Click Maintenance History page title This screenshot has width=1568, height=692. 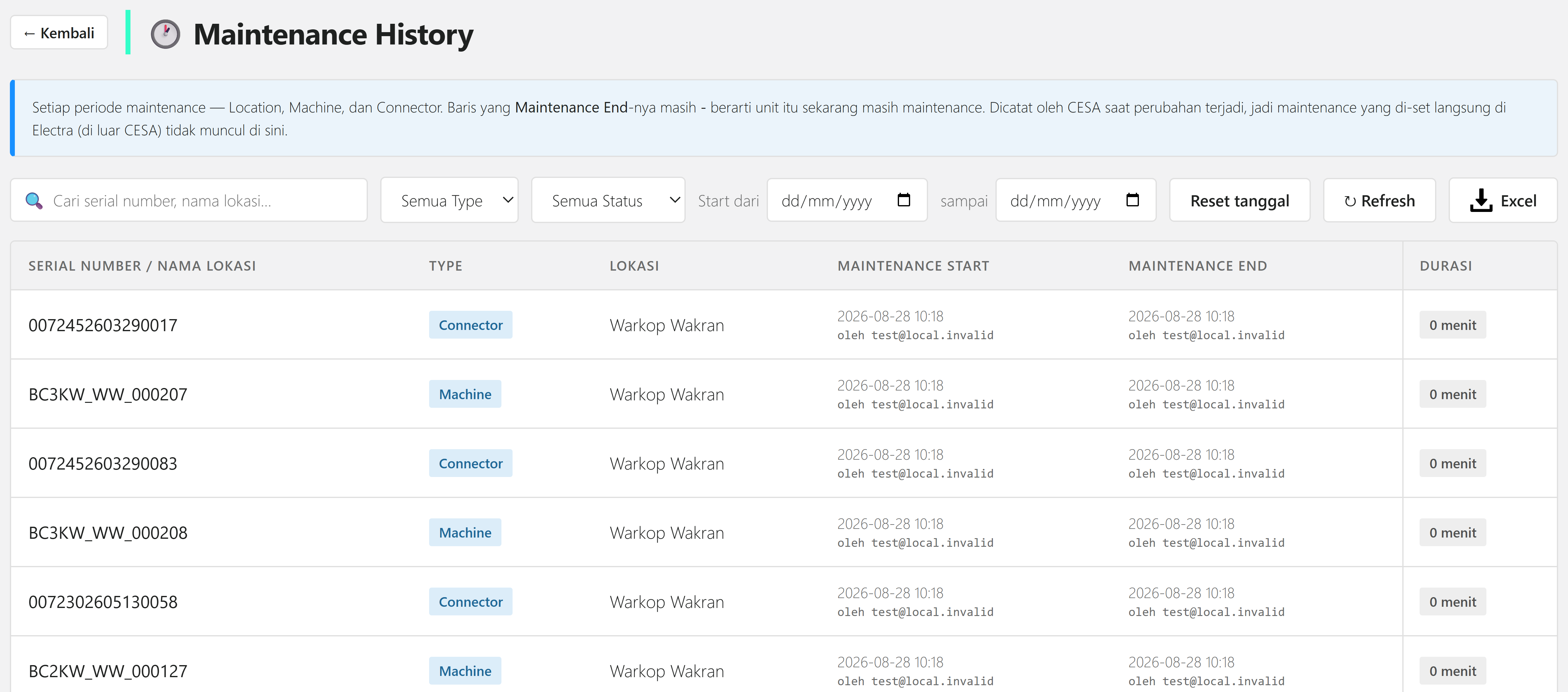333,34
